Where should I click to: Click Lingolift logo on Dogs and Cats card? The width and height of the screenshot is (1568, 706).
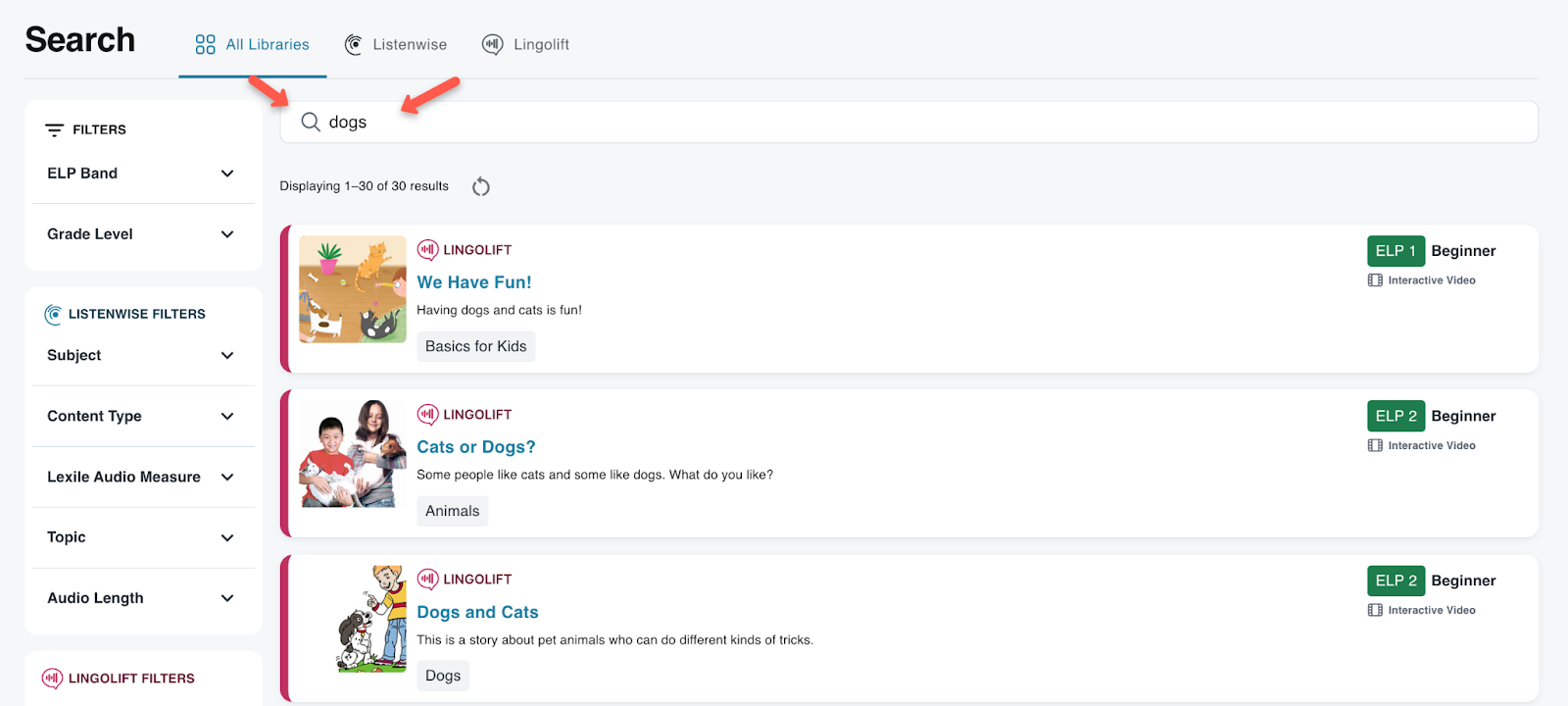(427, 580)
